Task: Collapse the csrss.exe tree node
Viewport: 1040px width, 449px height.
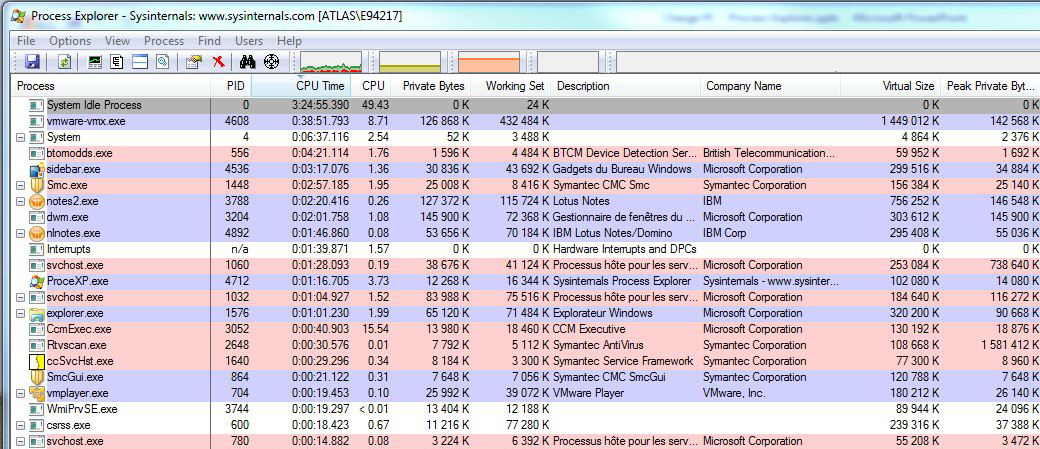Action: (x=21, y=425)
